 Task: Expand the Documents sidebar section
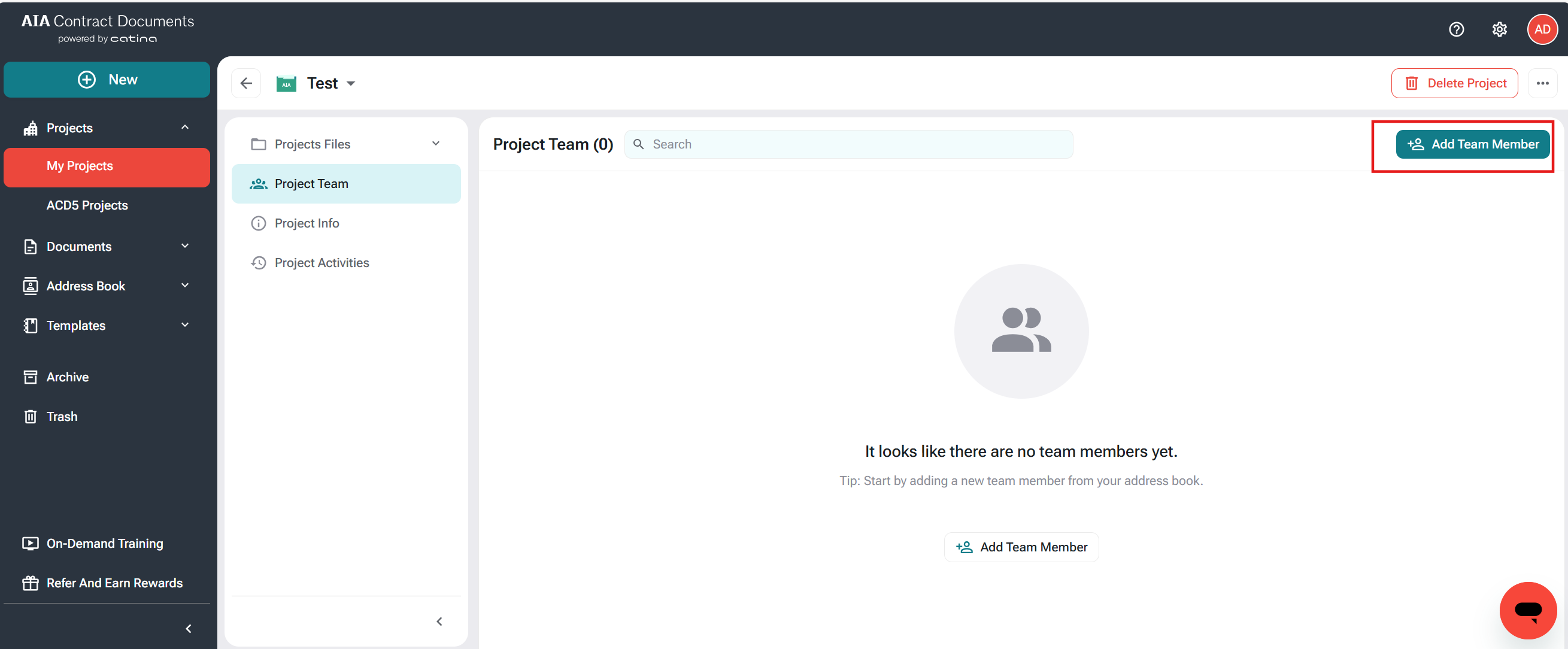click(x=185, y=246)
